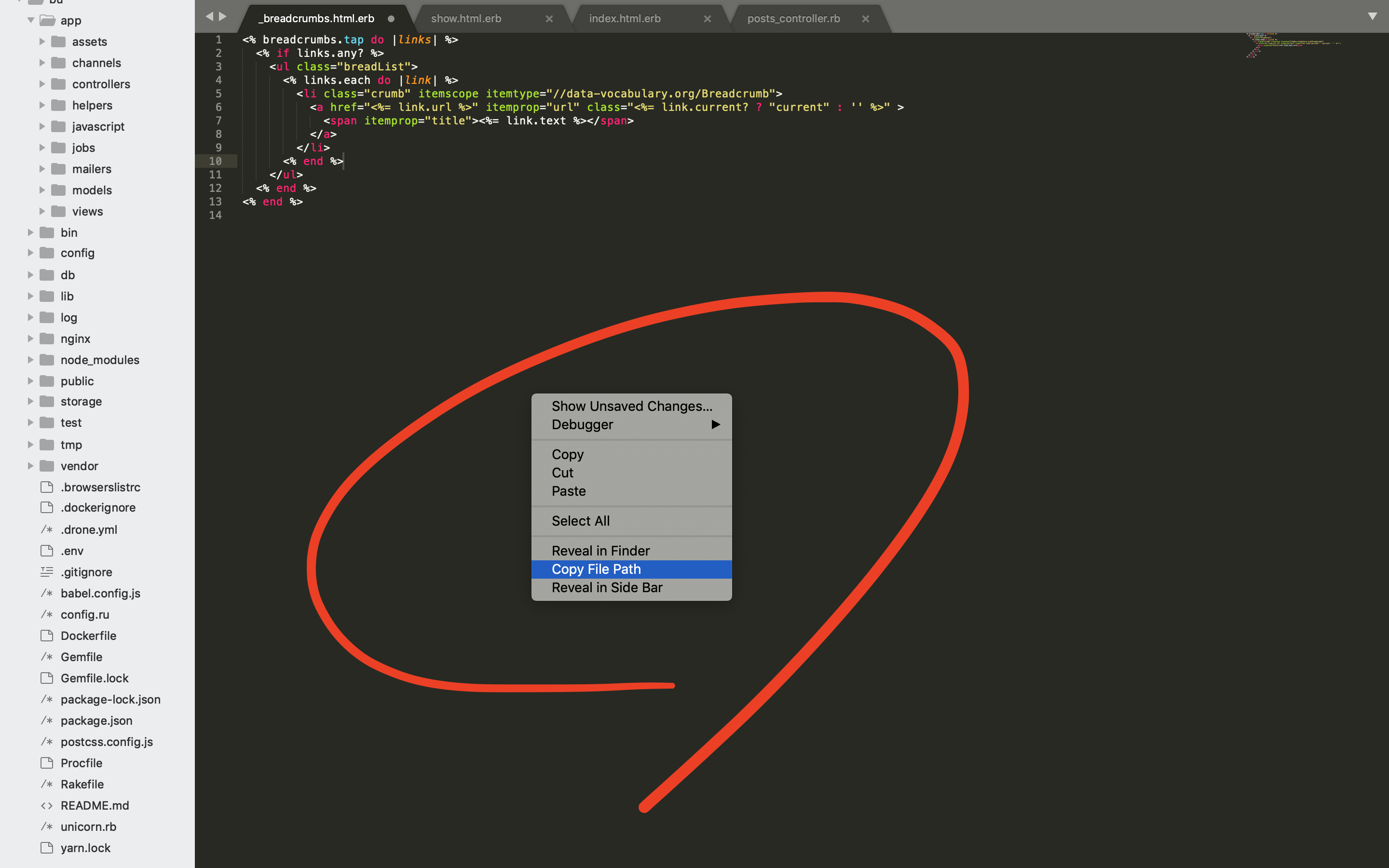The height and width of the screenshot is (868, 1389).
Task: Click the unsaved dot on _breadcrumbs.html.erb tab
Action: [391, 18]
